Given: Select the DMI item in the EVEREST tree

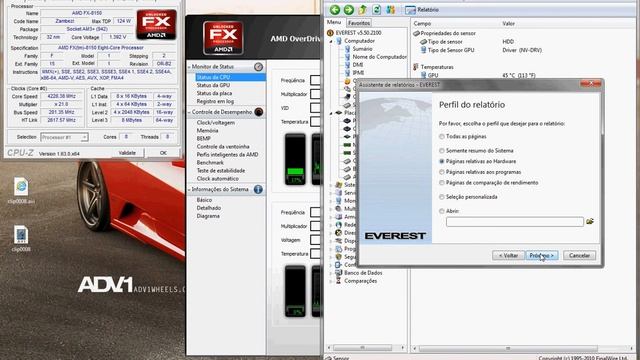Looking at the screenshot, I should pyautogui.click(x=358, y=64).
